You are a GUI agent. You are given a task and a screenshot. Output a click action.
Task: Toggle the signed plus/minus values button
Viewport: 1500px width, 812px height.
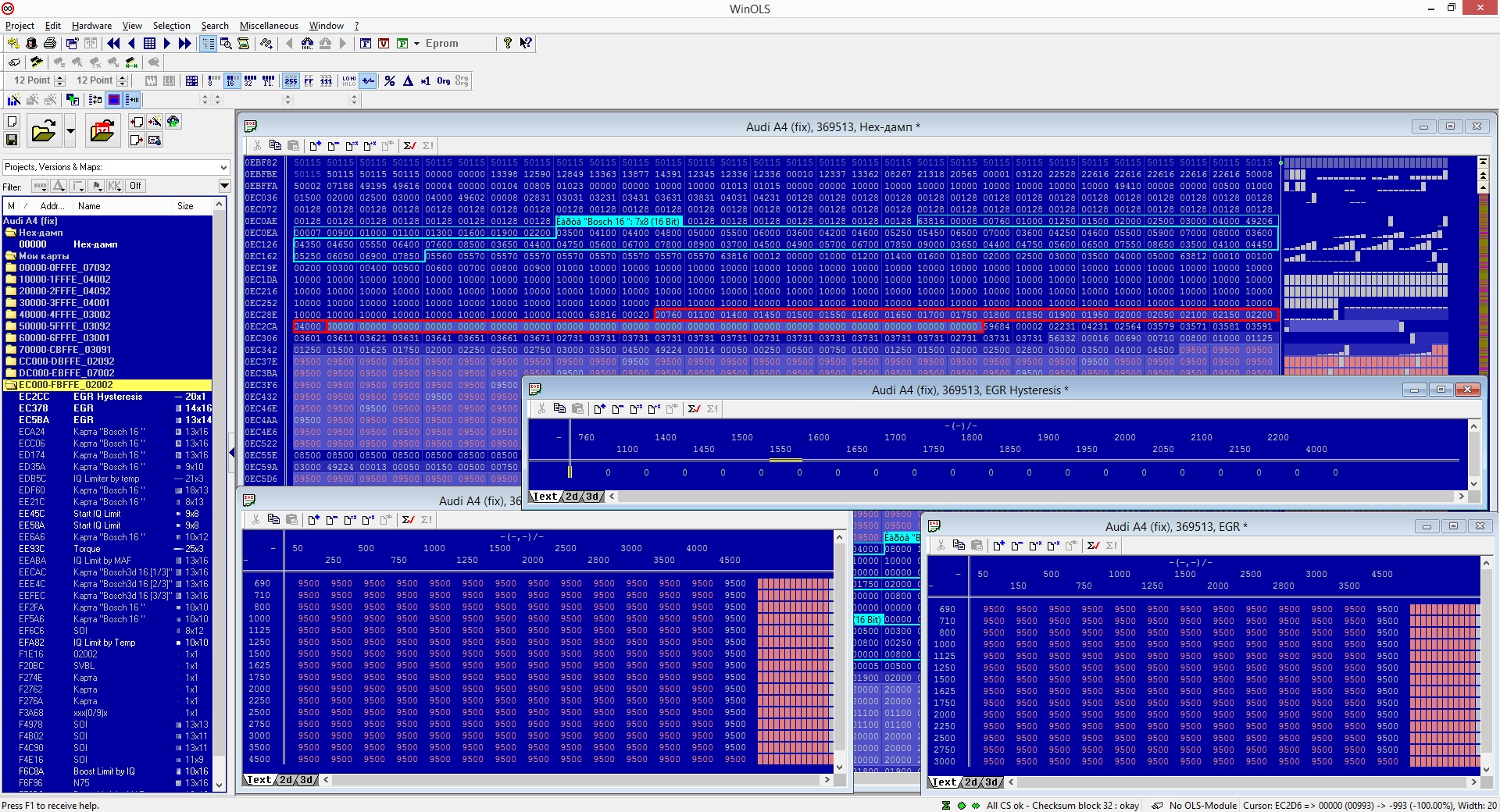pyautogui.click(x=368, y=80)
